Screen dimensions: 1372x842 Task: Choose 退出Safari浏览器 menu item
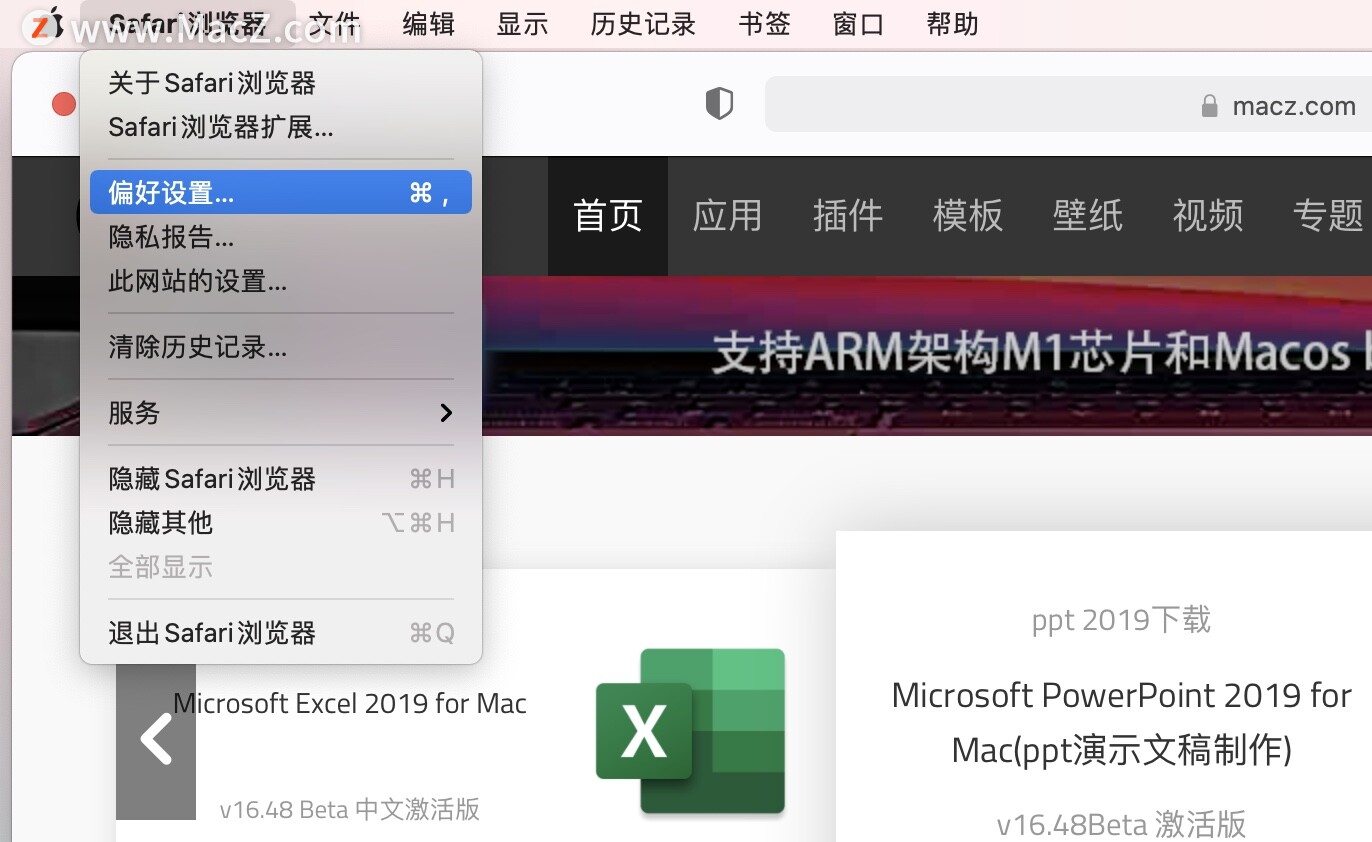[281, 633]
